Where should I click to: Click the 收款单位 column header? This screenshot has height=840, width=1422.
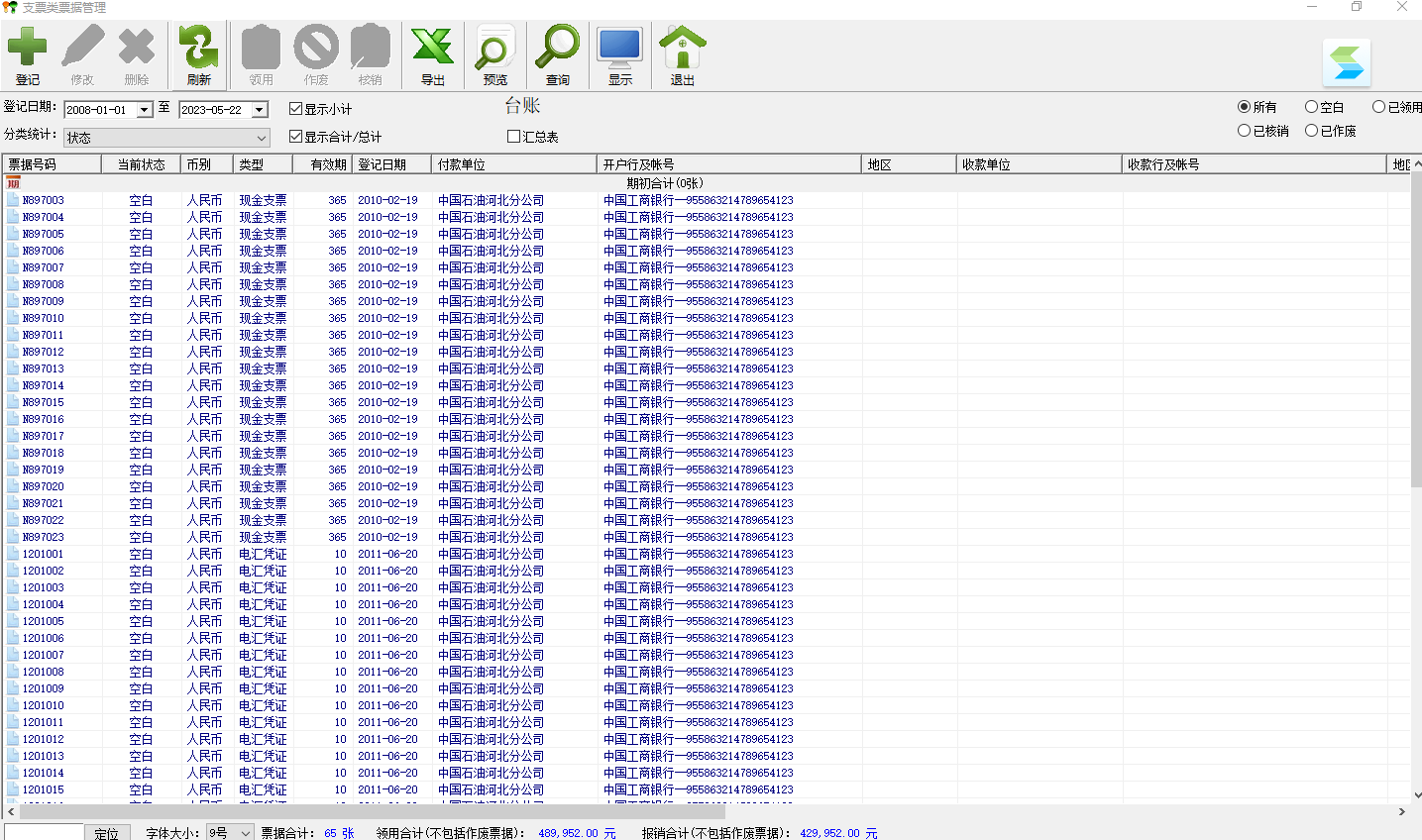pyautogui.click(x=1039, y=164)
